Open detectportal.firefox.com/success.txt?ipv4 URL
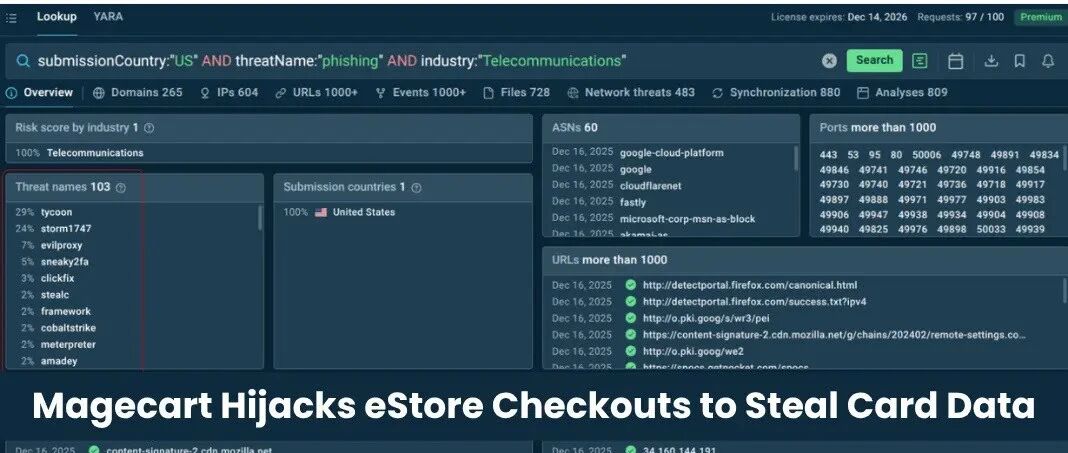The height and width of the screenshot is (453, 1068). tap(755, 301)
